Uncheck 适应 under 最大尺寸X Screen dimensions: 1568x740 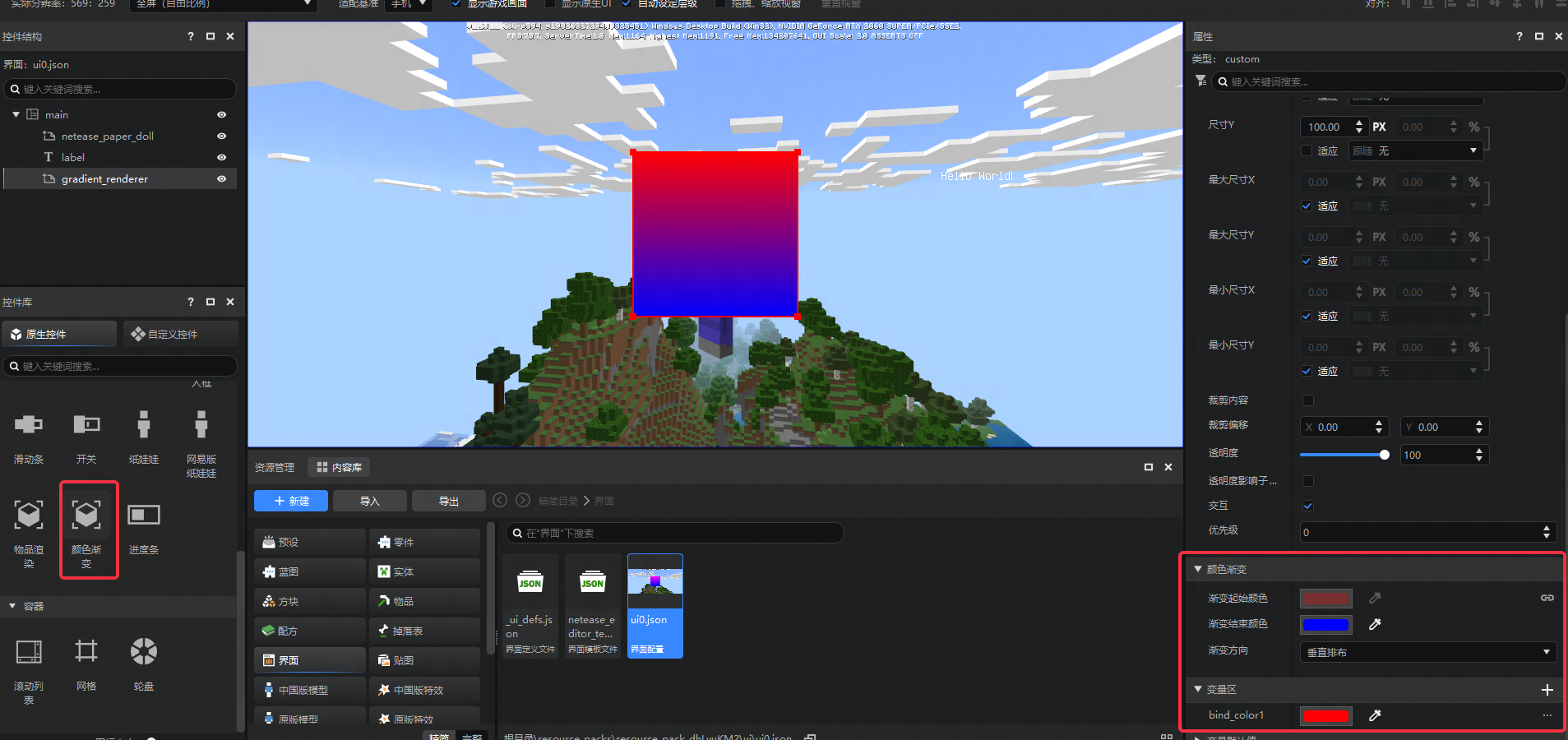point(1307,206)
